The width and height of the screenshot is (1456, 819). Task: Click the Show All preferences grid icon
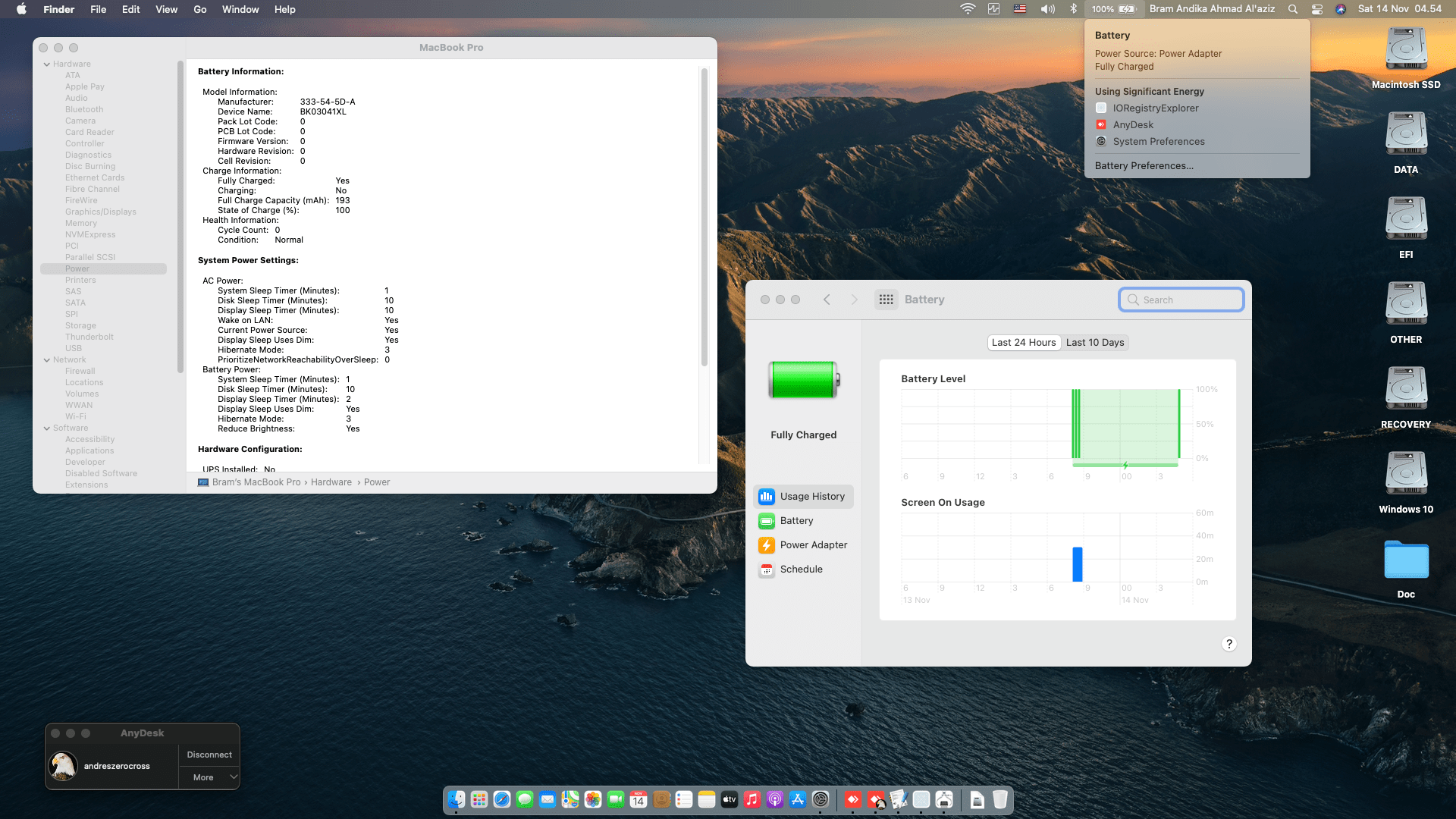tap(886, 300)
